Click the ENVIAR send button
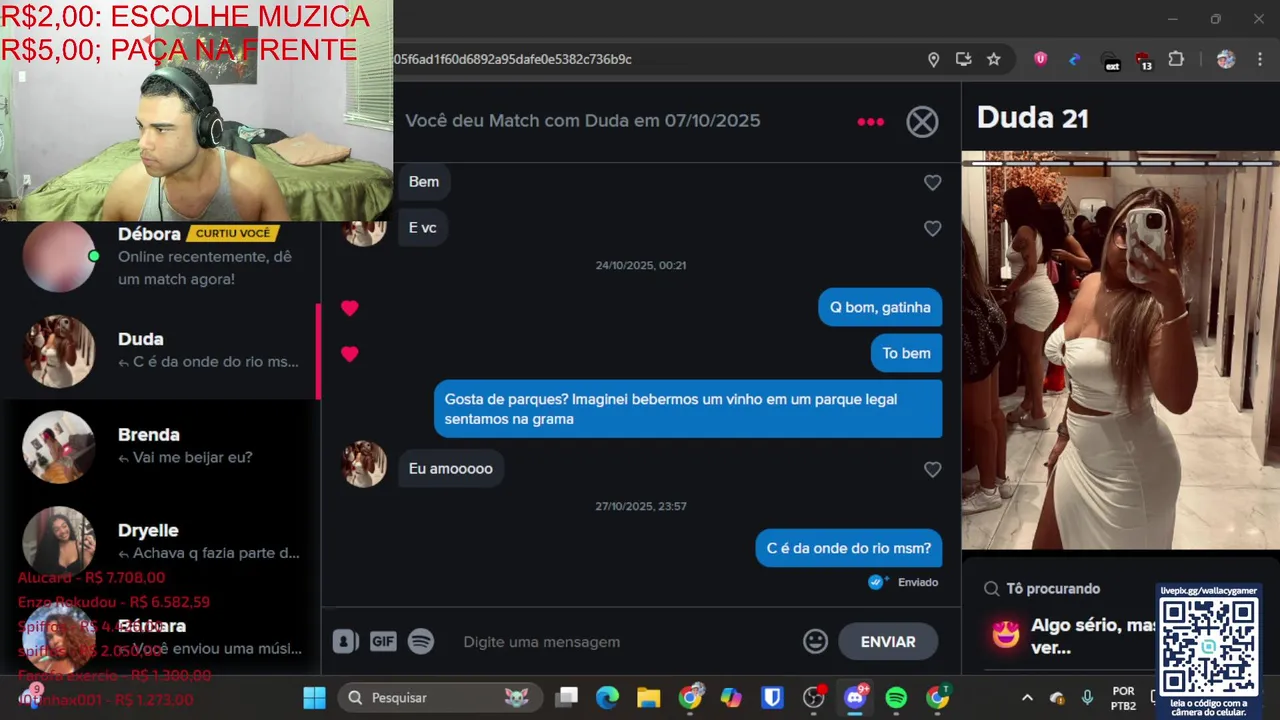The image size is (1280, 720). (x=888, y=642)
